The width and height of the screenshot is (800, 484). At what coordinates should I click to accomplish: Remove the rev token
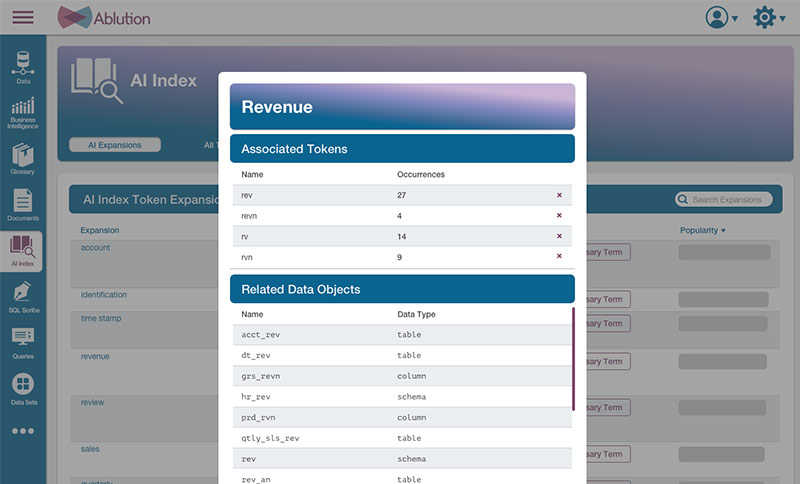[x=559, y=195]
